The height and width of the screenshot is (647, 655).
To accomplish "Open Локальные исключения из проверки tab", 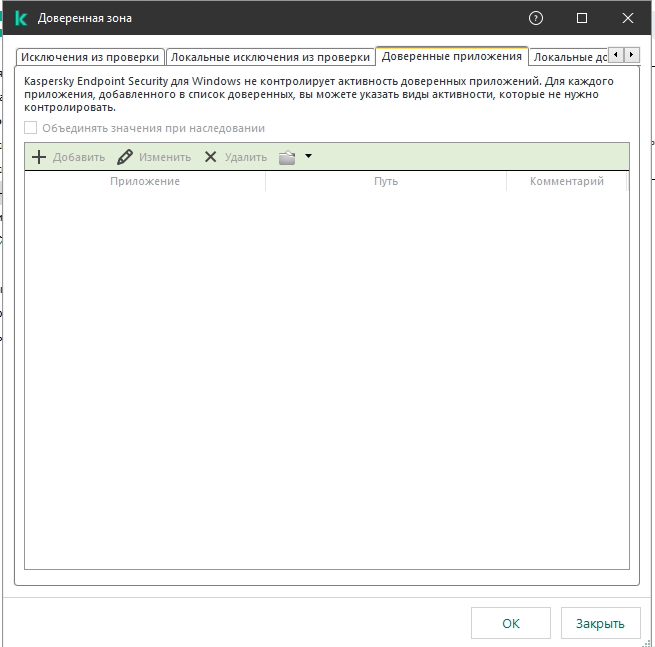I will pos(270,57).
